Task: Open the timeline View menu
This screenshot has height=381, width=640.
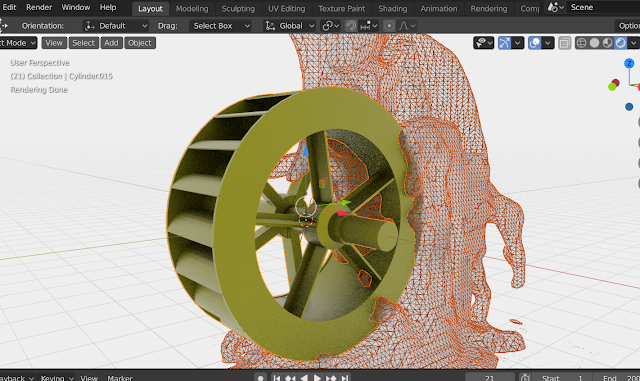Action: pyautogui.click(x=89, y=378)
